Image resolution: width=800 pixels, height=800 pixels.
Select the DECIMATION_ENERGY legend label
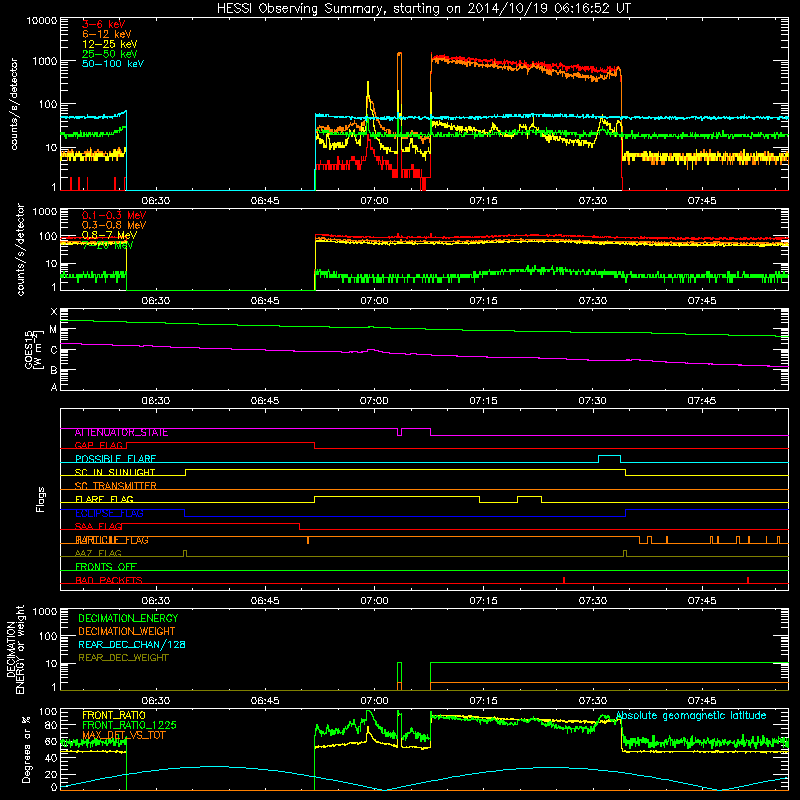tap(128, 618)
